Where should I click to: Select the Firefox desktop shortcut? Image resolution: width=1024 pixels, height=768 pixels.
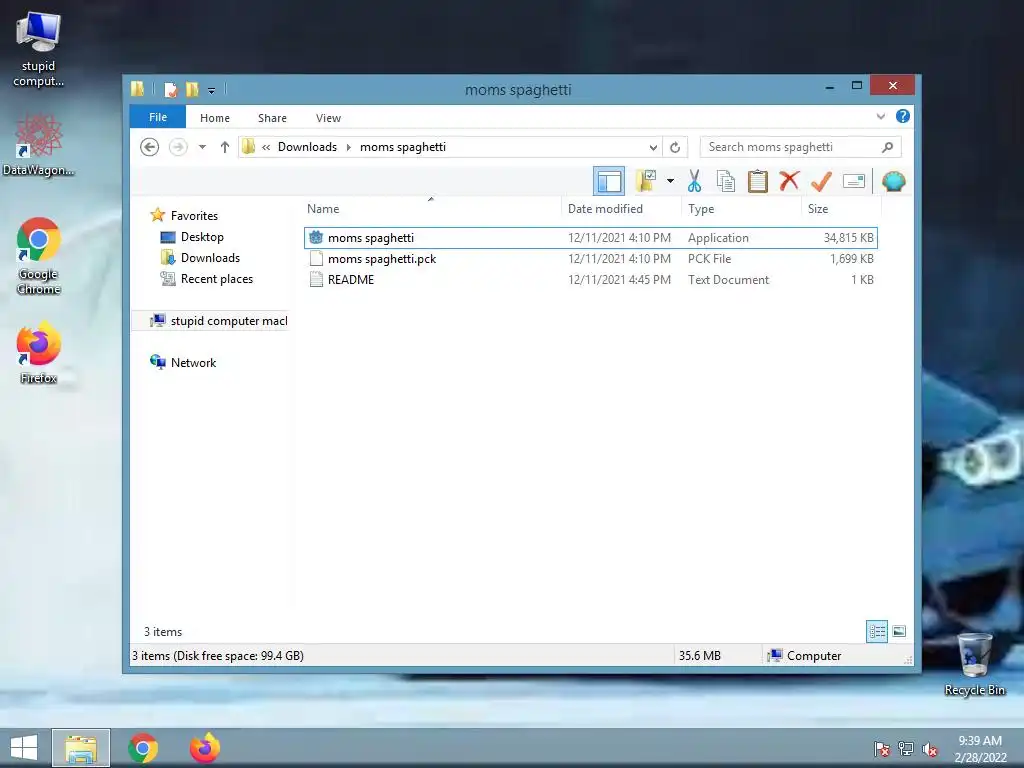(39, 353)
